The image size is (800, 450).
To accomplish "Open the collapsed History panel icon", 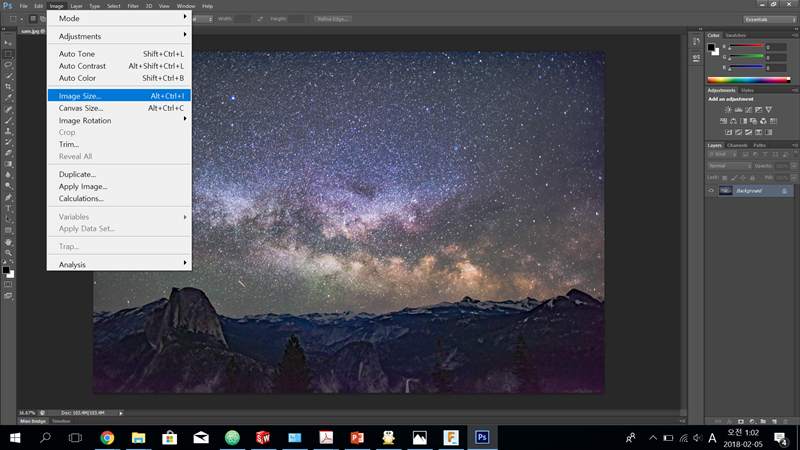I will [x=696, y=41].
